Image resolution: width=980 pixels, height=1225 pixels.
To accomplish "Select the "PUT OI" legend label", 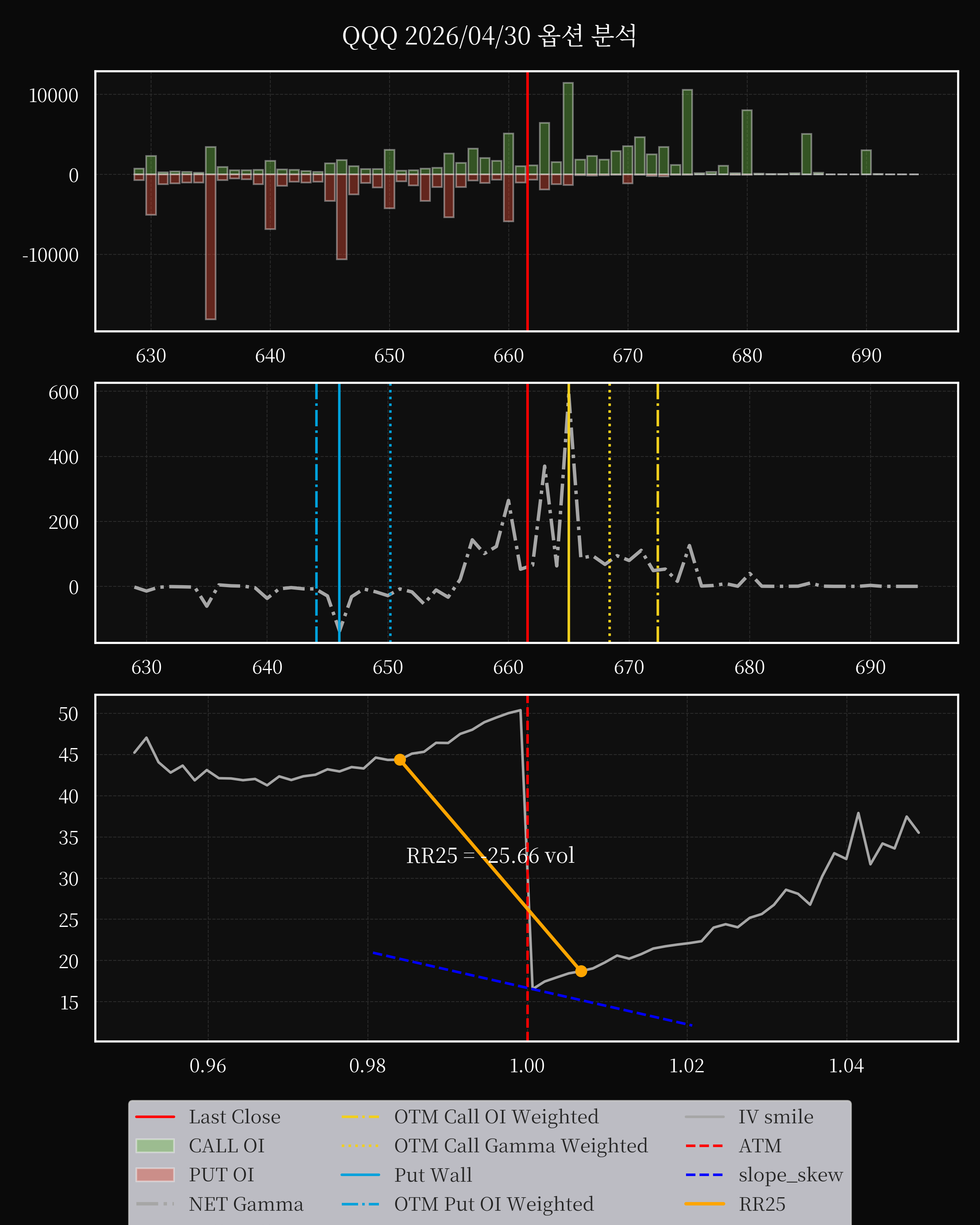I will pyautogui.click(x=222, y=1174).
